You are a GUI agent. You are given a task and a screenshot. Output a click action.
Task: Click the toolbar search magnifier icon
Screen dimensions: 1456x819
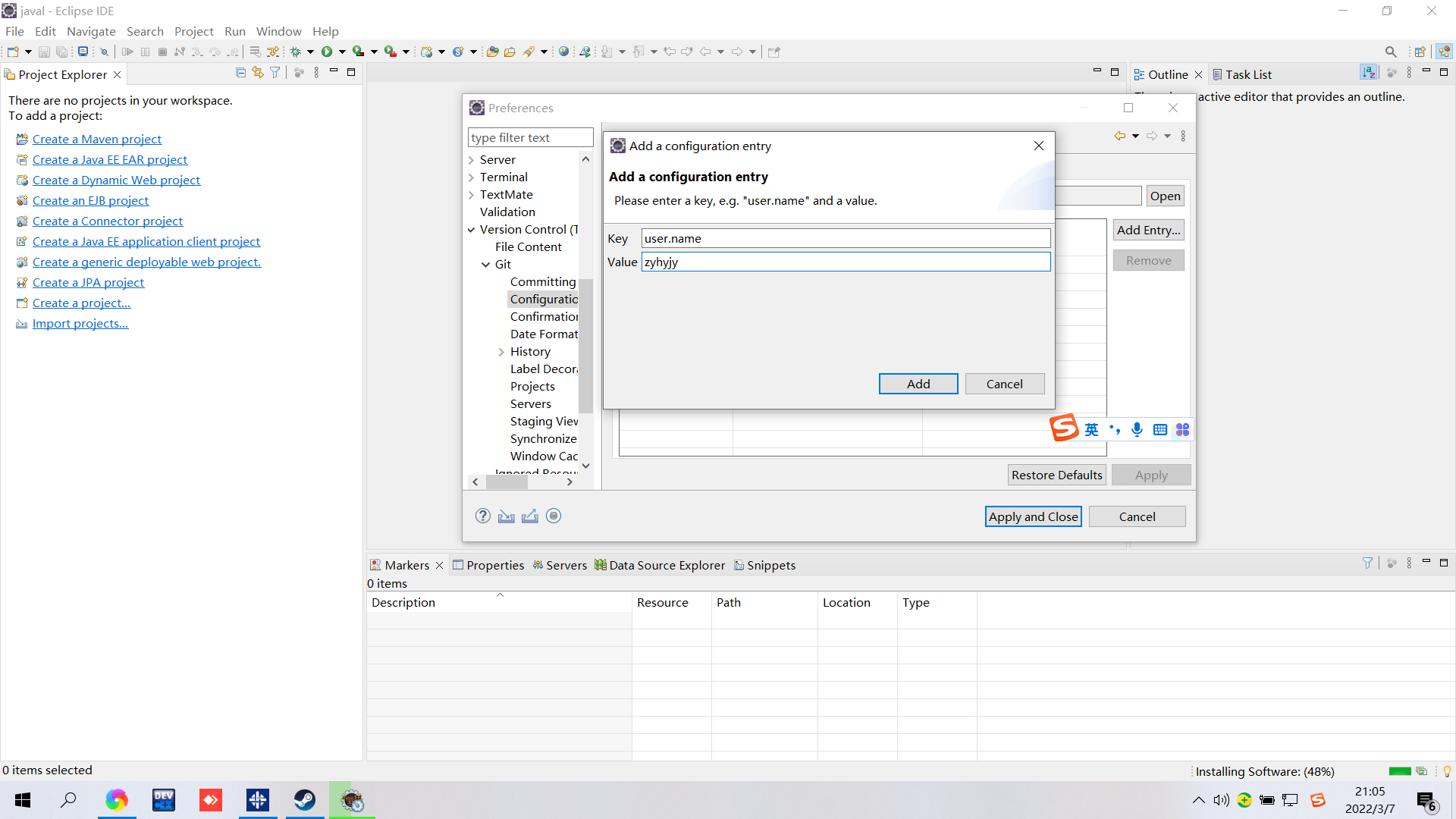[x=1390, y=52]
